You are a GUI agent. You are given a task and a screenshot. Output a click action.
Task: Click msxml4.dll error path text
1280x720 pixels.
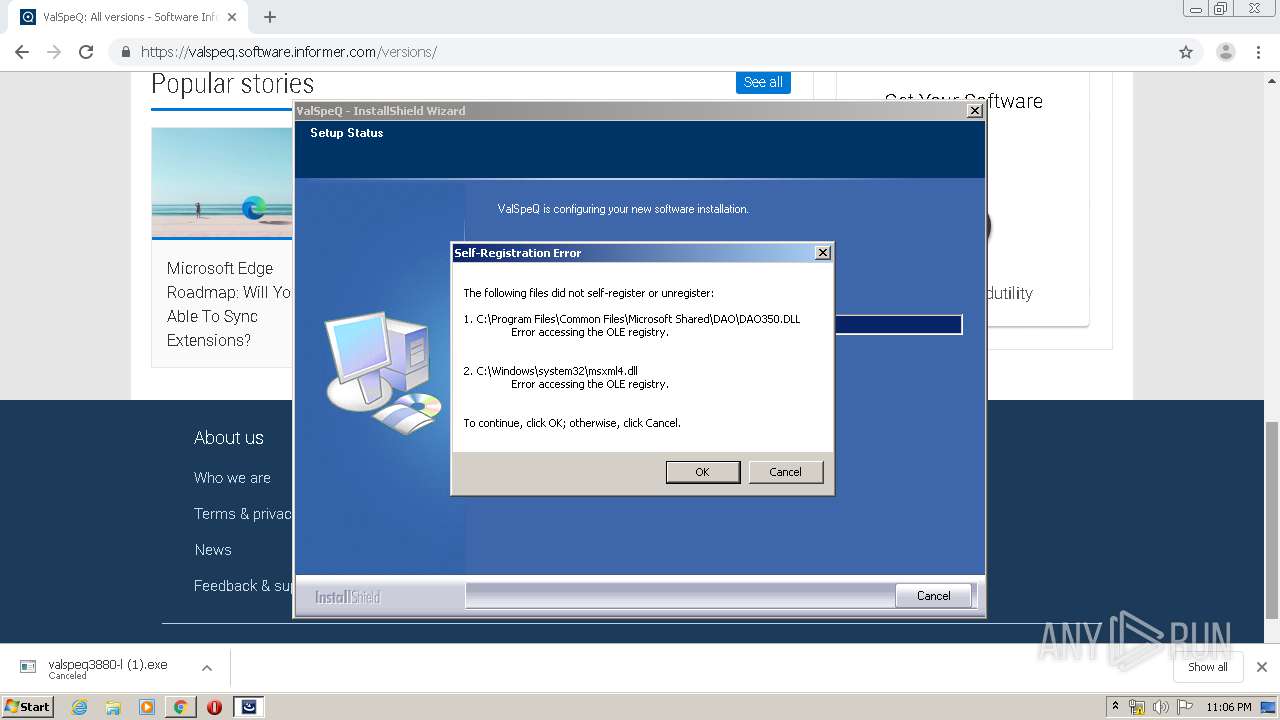click(x=557, y=371)
